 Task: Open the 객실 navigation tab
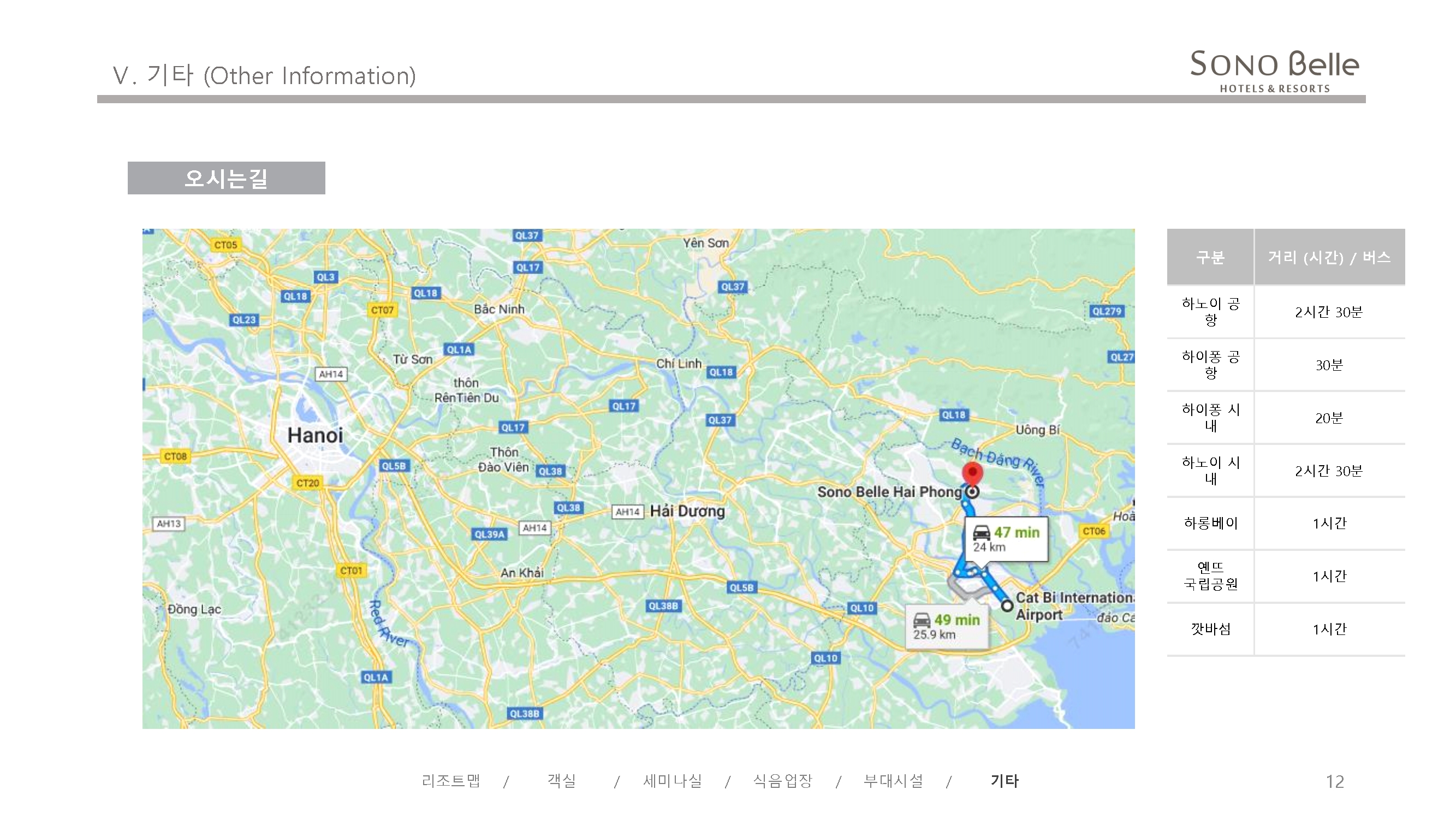(561, 781)
